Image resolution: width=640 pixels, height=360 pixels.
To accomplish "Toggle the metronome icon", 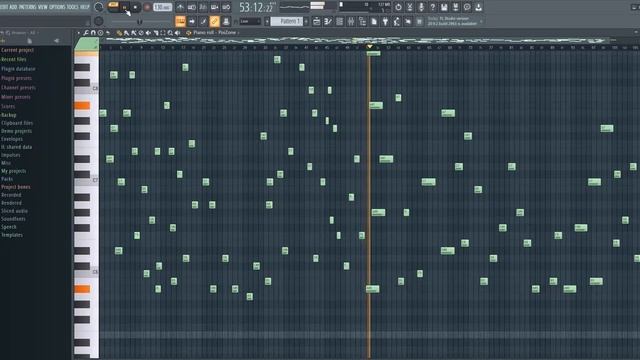I will click(180, 7).
